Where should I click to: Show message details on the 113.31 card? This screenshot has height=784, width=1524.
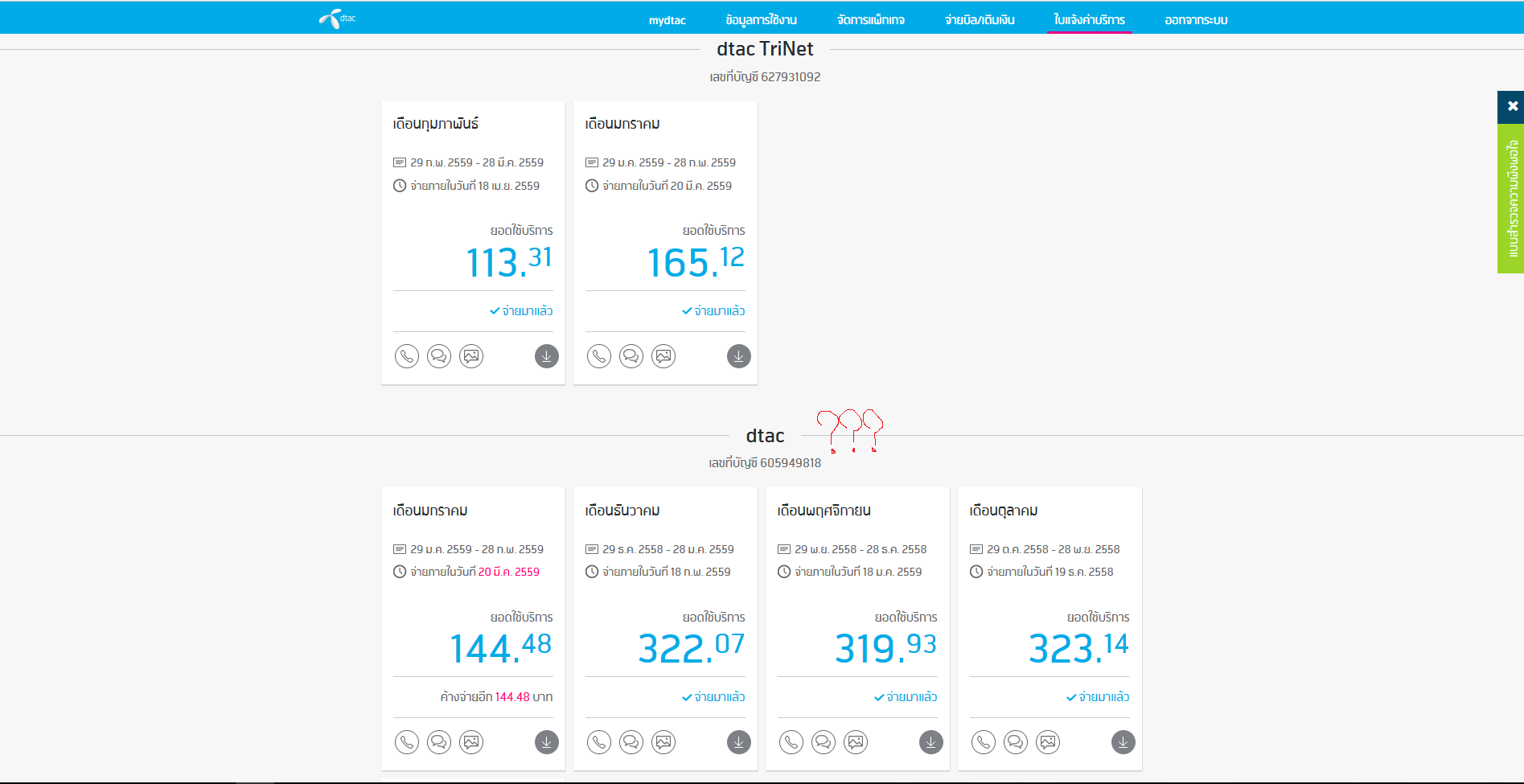[x=439, y=356]
